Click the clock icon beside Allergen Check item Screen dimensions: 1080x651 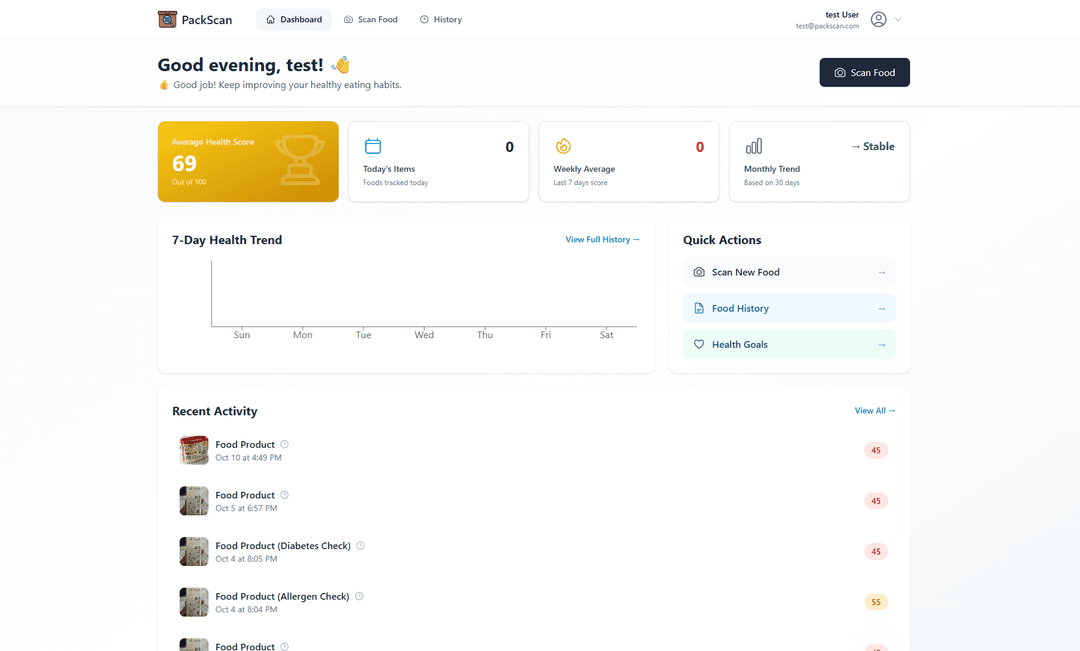pos(359,596)
